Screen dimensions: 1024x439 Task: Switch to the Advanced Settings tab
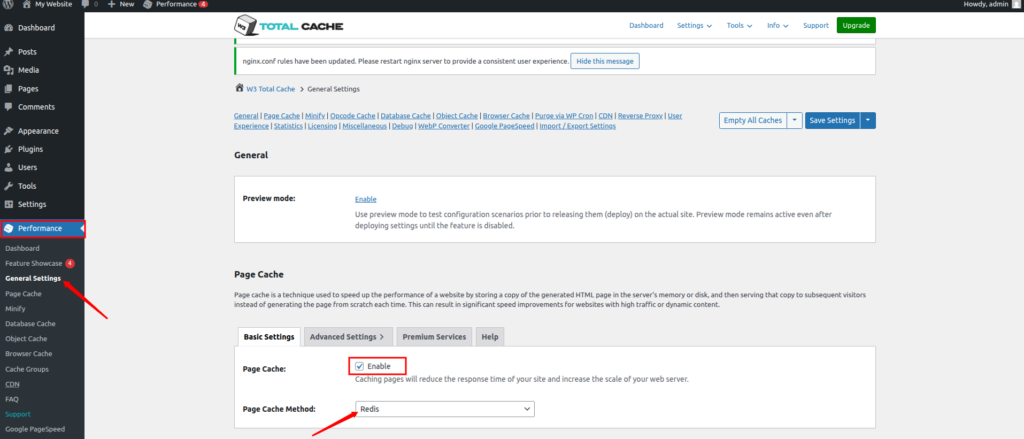point(347,337)
